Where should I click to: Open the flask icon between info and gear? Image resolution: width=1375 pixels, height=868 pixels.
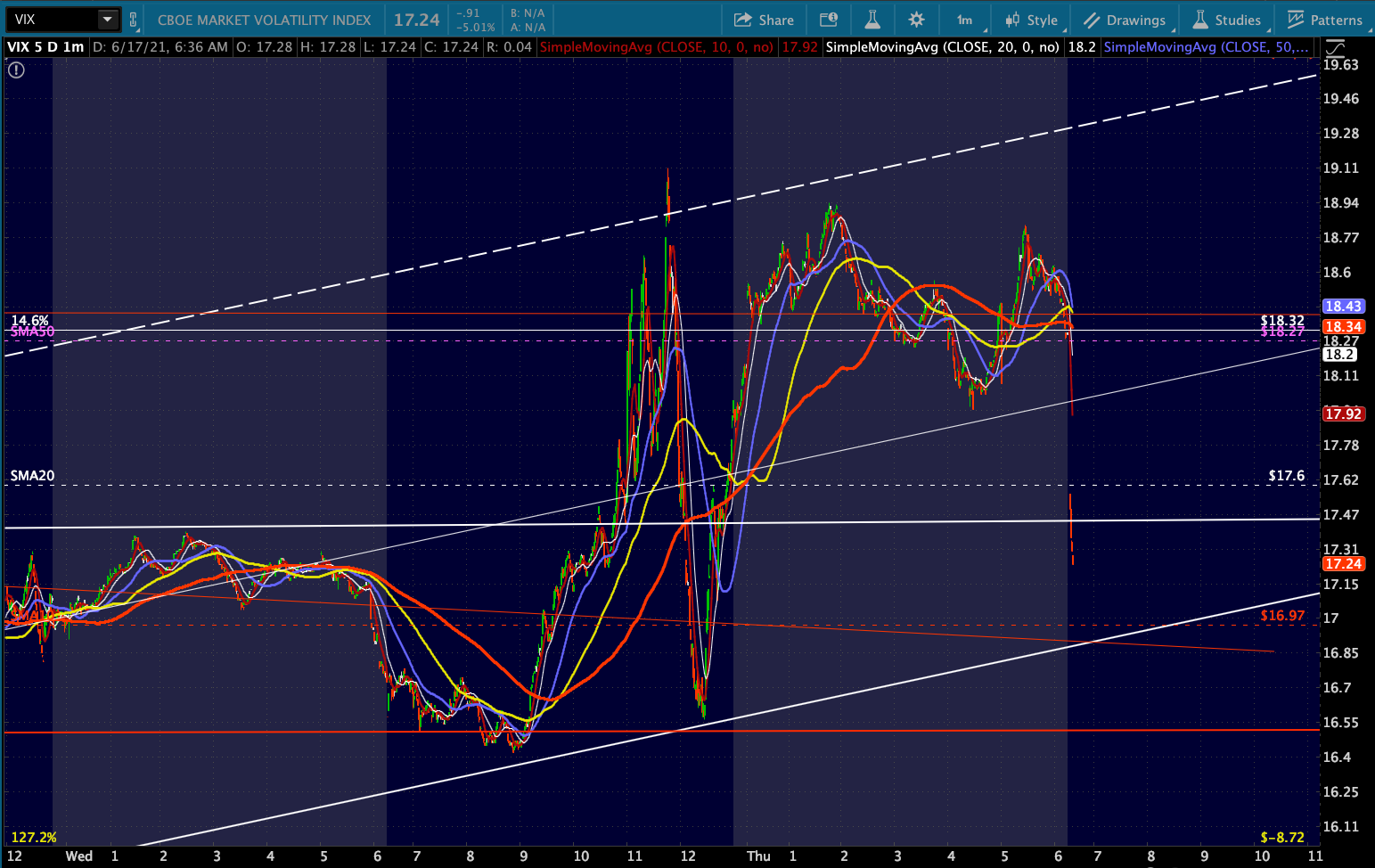872,20
